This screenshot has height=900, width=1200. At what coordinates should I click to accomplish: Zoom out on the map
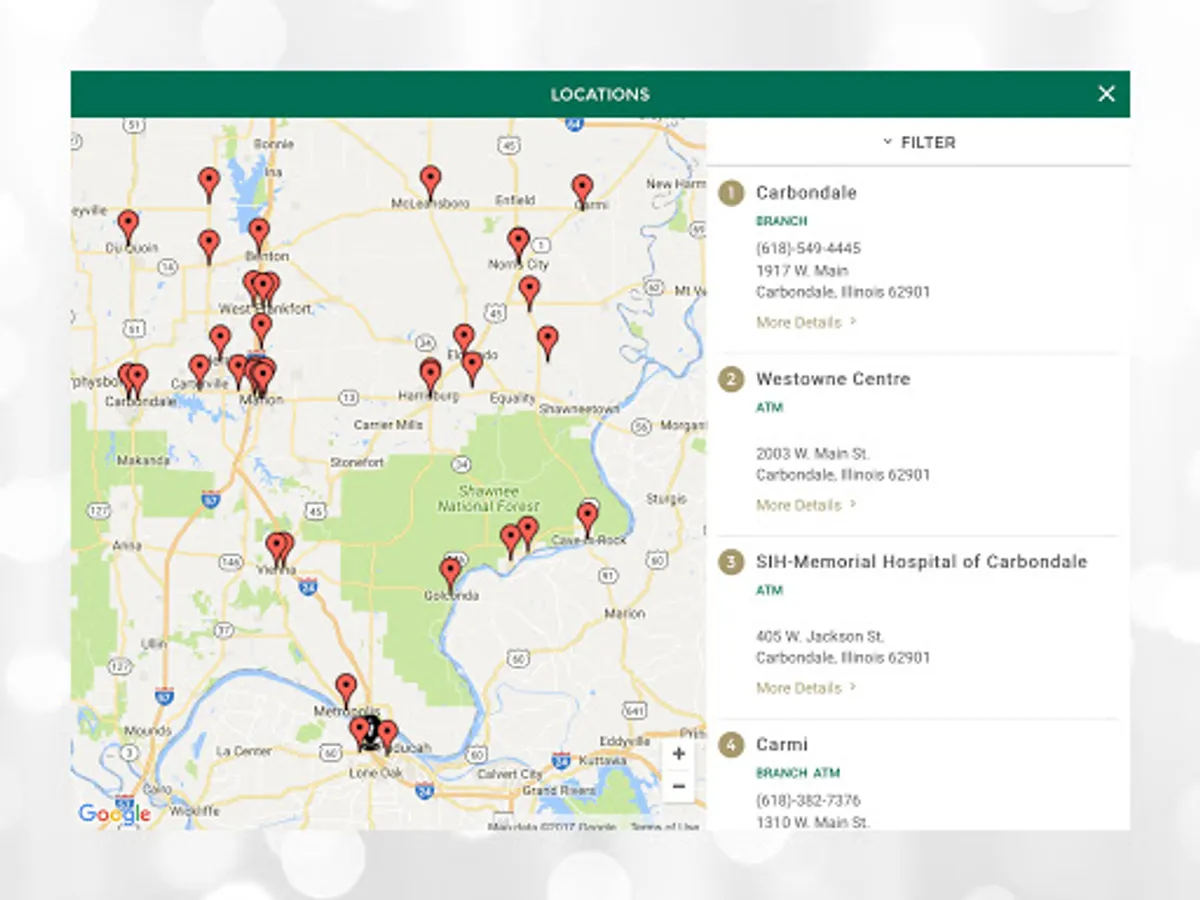click(679, 787)
